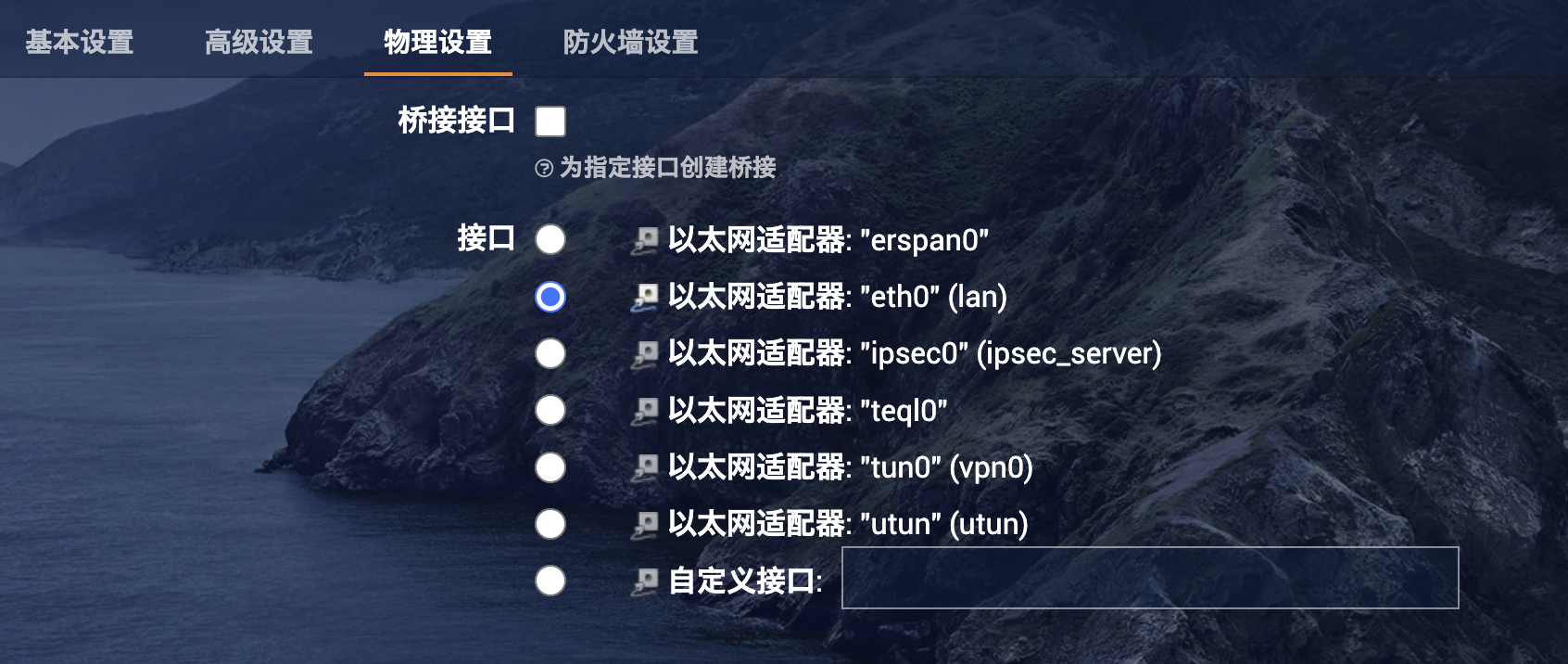
Task: Choose the ipsec0 (ipsec_server) radio option
Action: [x=550, y=353]
